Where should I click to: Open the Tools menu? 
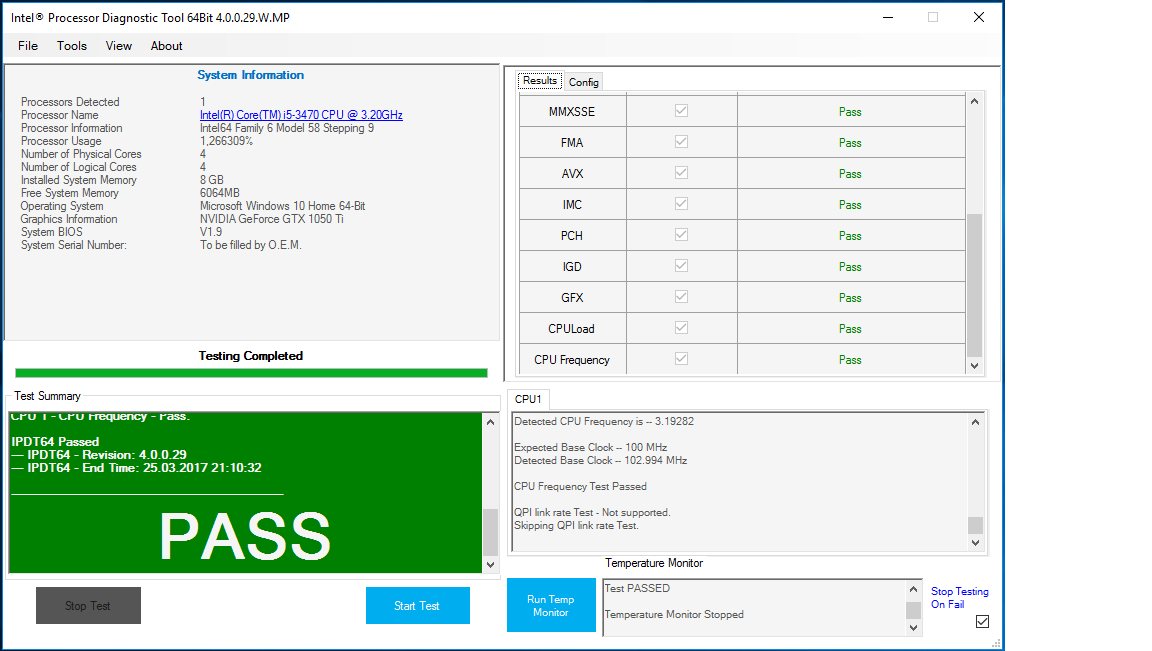72,46
